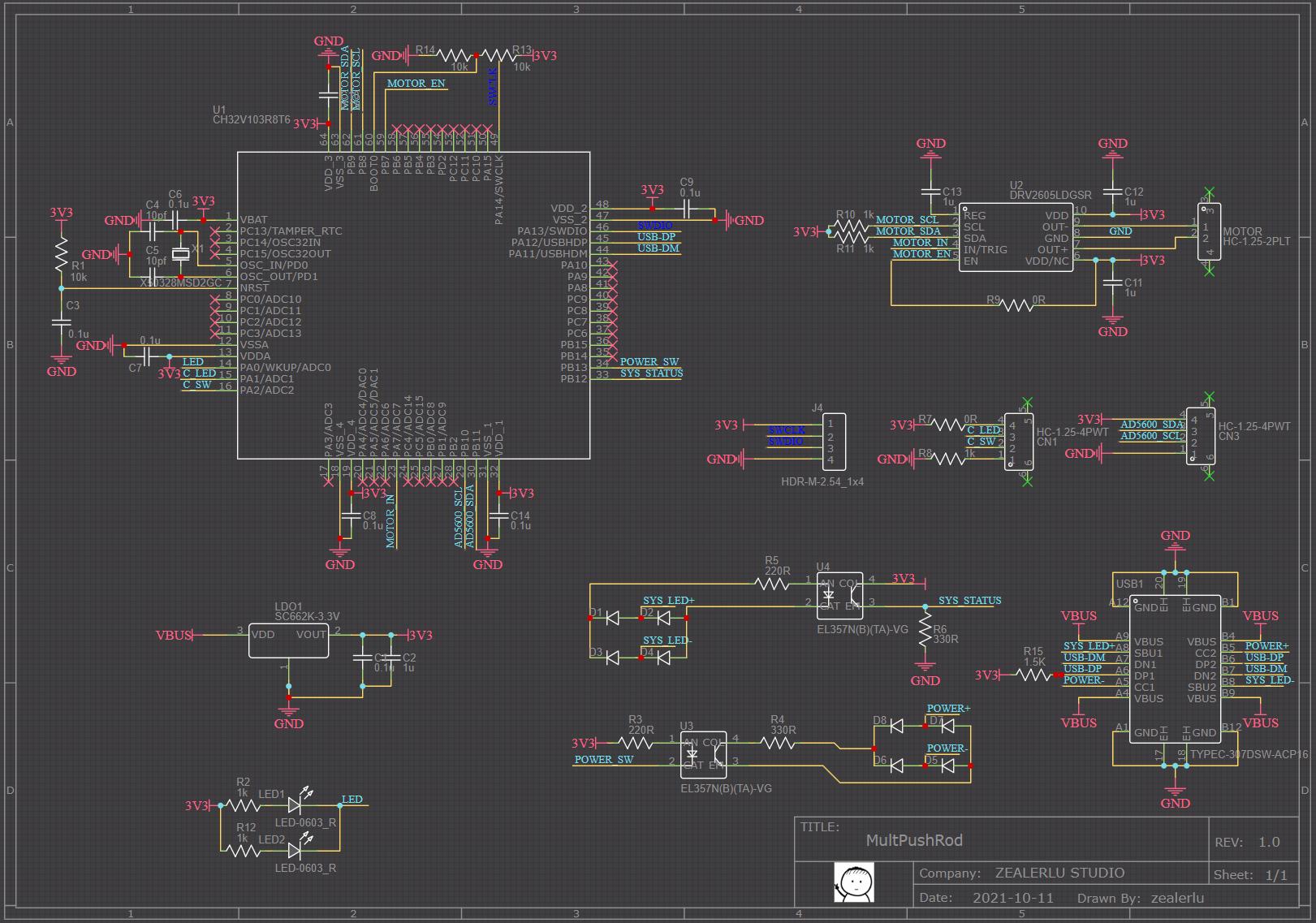
Task: Click the cartoon logo in title block
Action: click(854, 882)
